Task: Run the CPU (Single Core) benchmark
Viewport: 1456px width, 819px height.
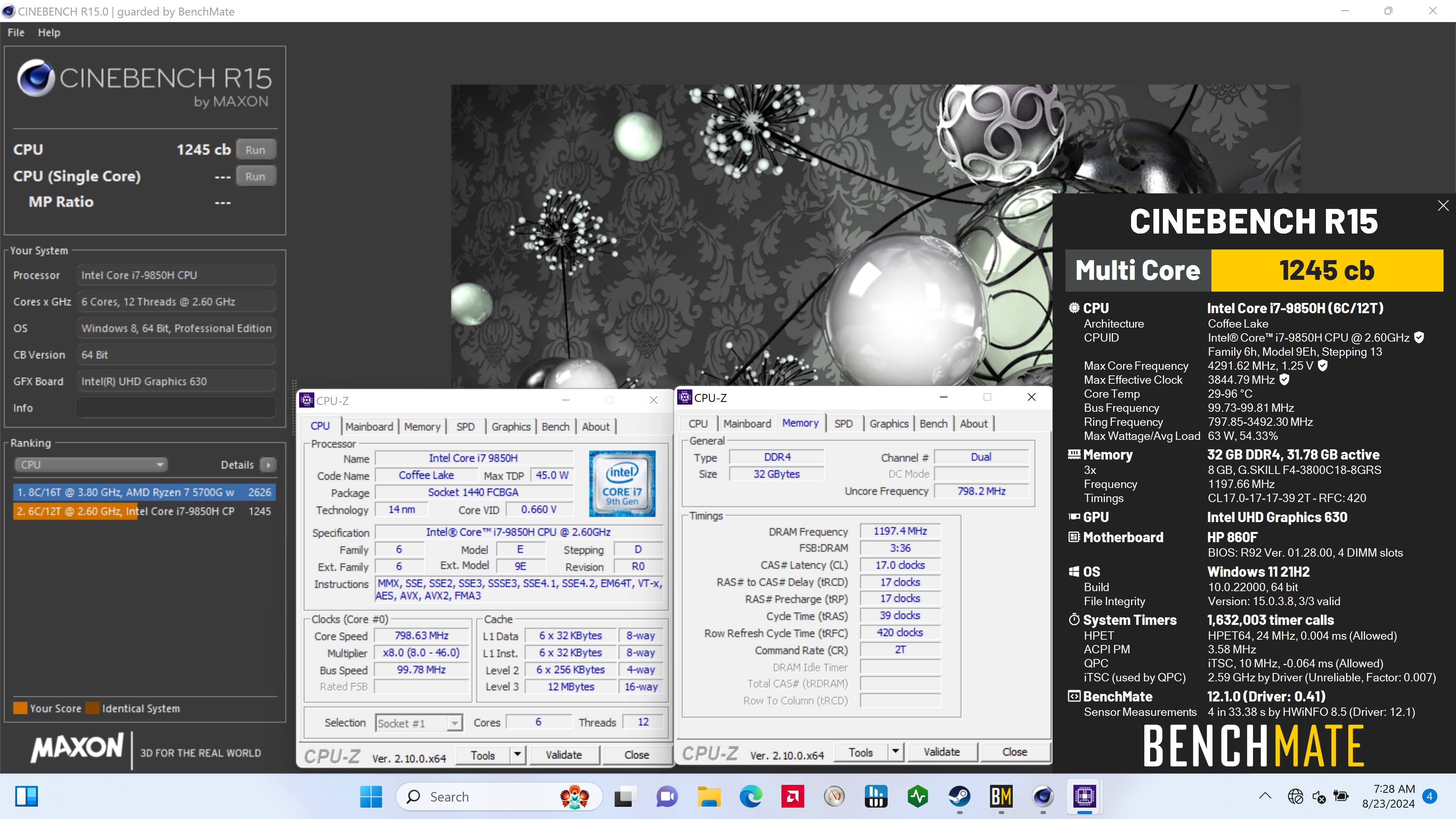Action: pyautogui.click(x=256, y=176)
